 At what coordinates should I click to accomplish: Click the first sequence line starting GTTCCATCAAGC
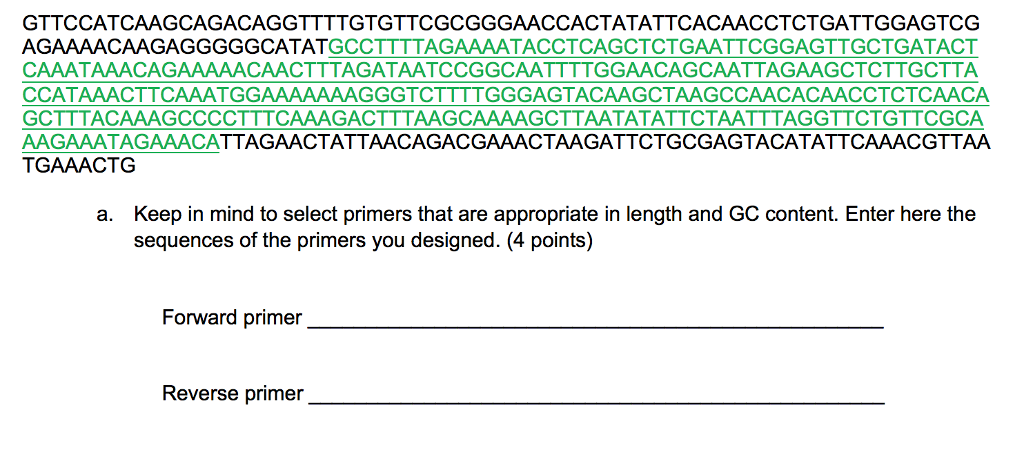501,23
